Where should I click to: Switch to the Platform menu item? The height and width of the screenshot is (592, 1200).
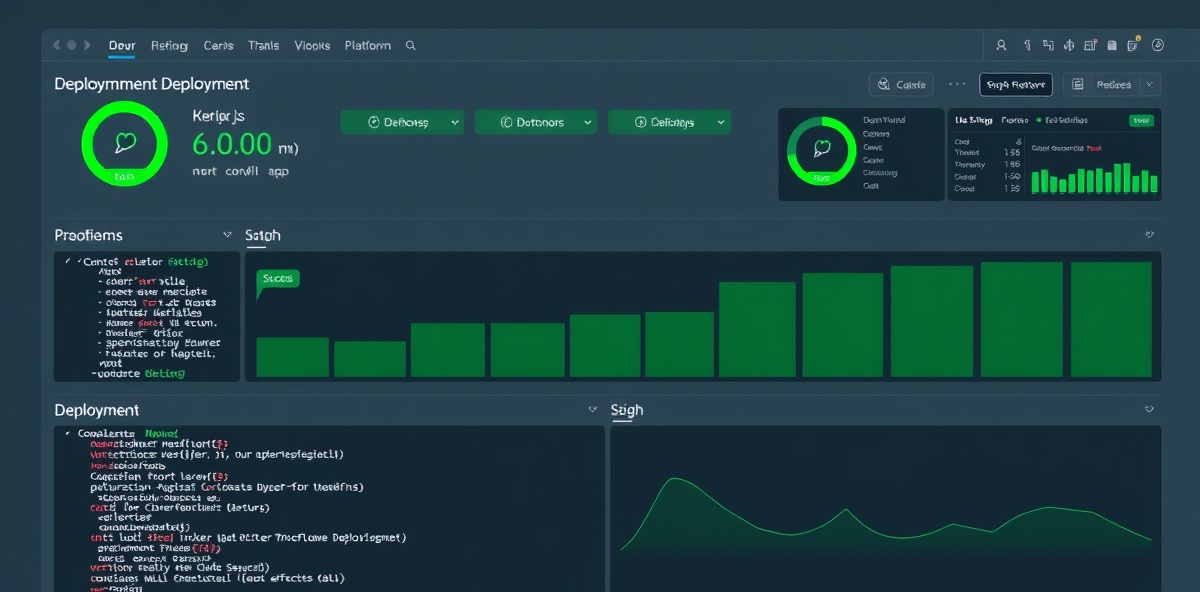[x=367, y=45]
